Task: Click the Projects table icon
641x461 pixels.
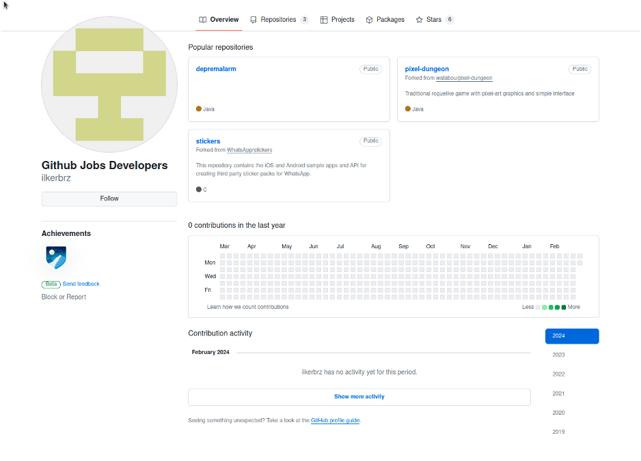Action: pyautogui.click(x=324, y=20)
